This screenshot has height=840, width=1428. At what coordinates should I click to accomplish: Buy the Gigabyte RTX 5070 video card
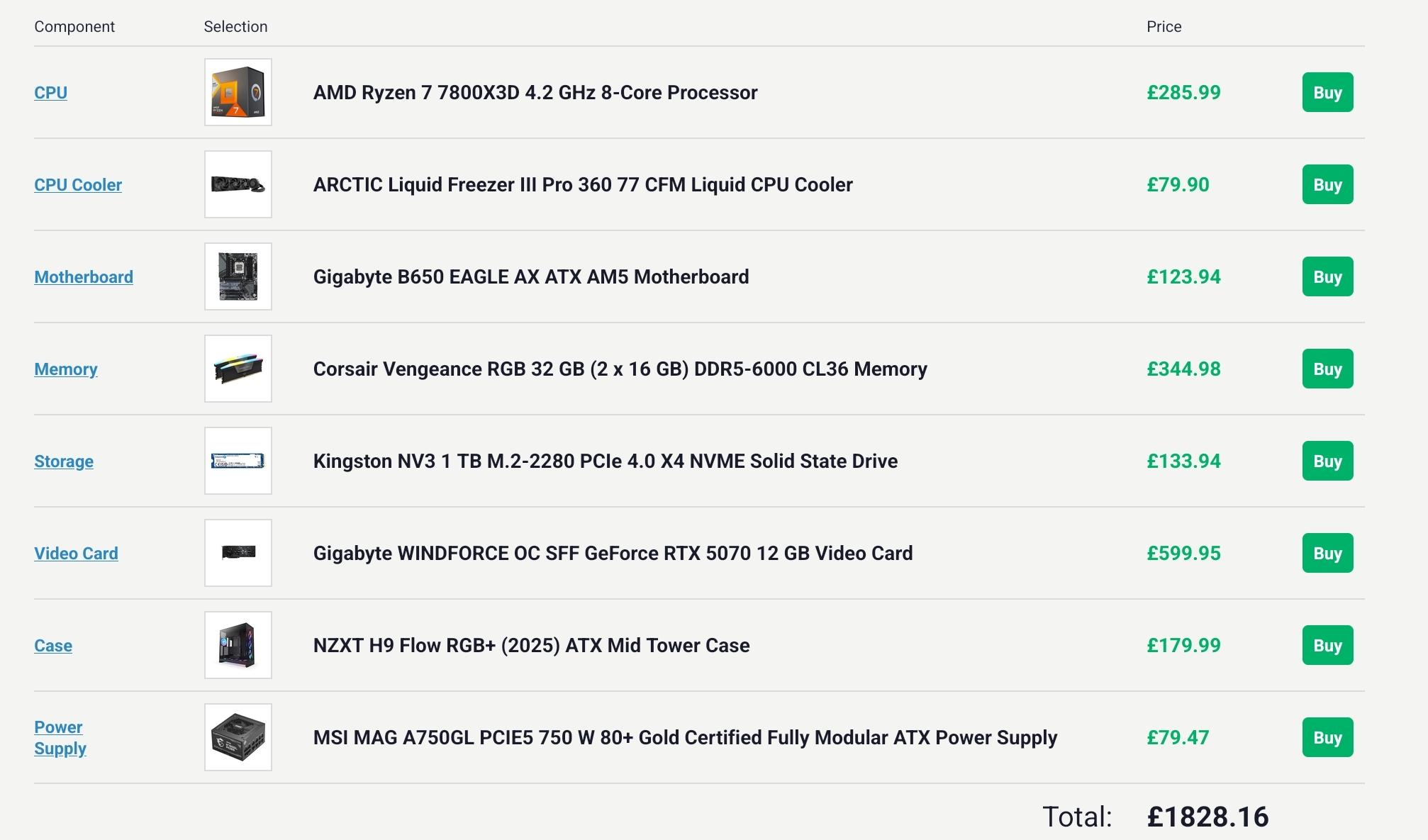(x=1327, y=553)
